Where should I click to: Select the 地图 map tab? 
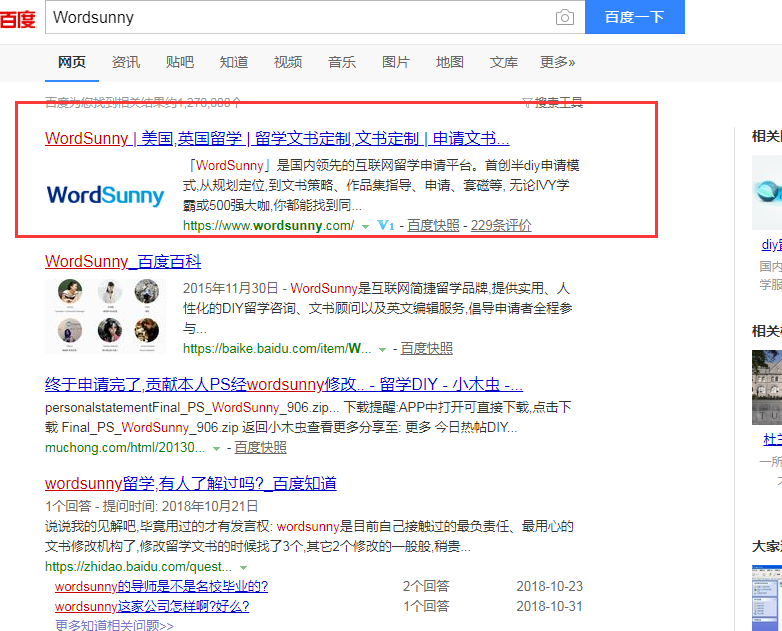coord(450,62)
